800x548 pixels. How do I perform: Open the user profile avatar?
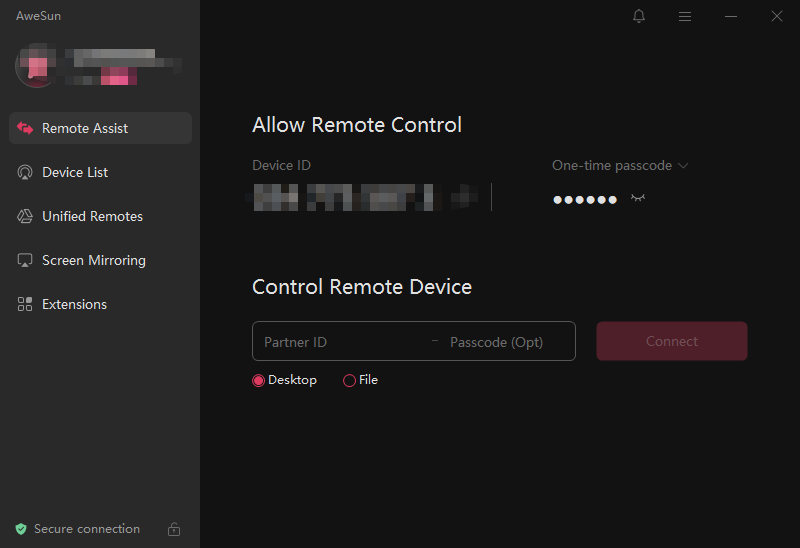[x=36, y=66]
